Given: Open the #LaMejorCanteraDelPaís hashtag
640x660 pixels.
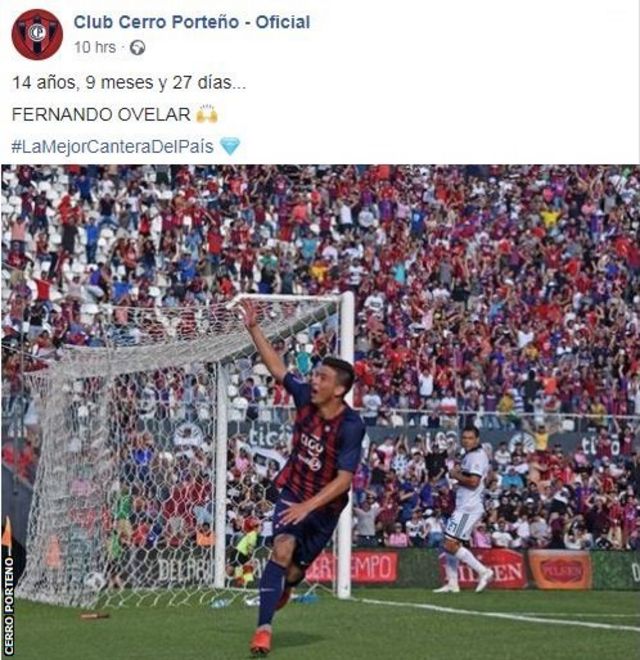Looking at the screenshot, I should pos(112,146).
